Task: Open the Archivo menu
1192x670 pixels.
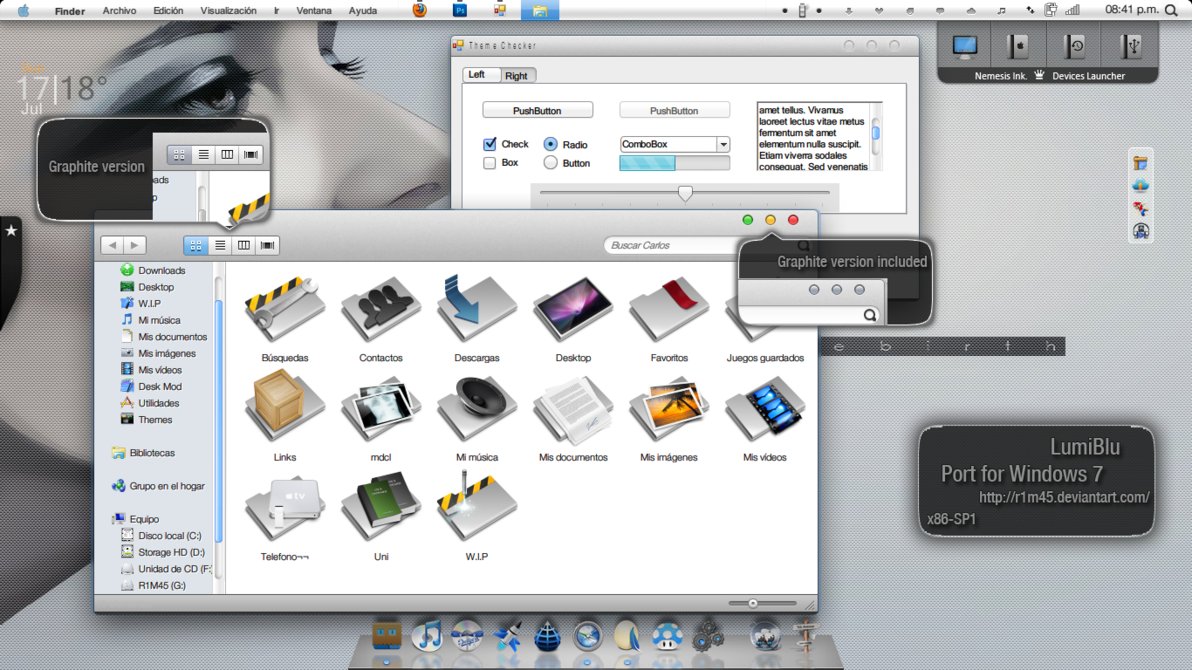Action: (x=119, y=11)
